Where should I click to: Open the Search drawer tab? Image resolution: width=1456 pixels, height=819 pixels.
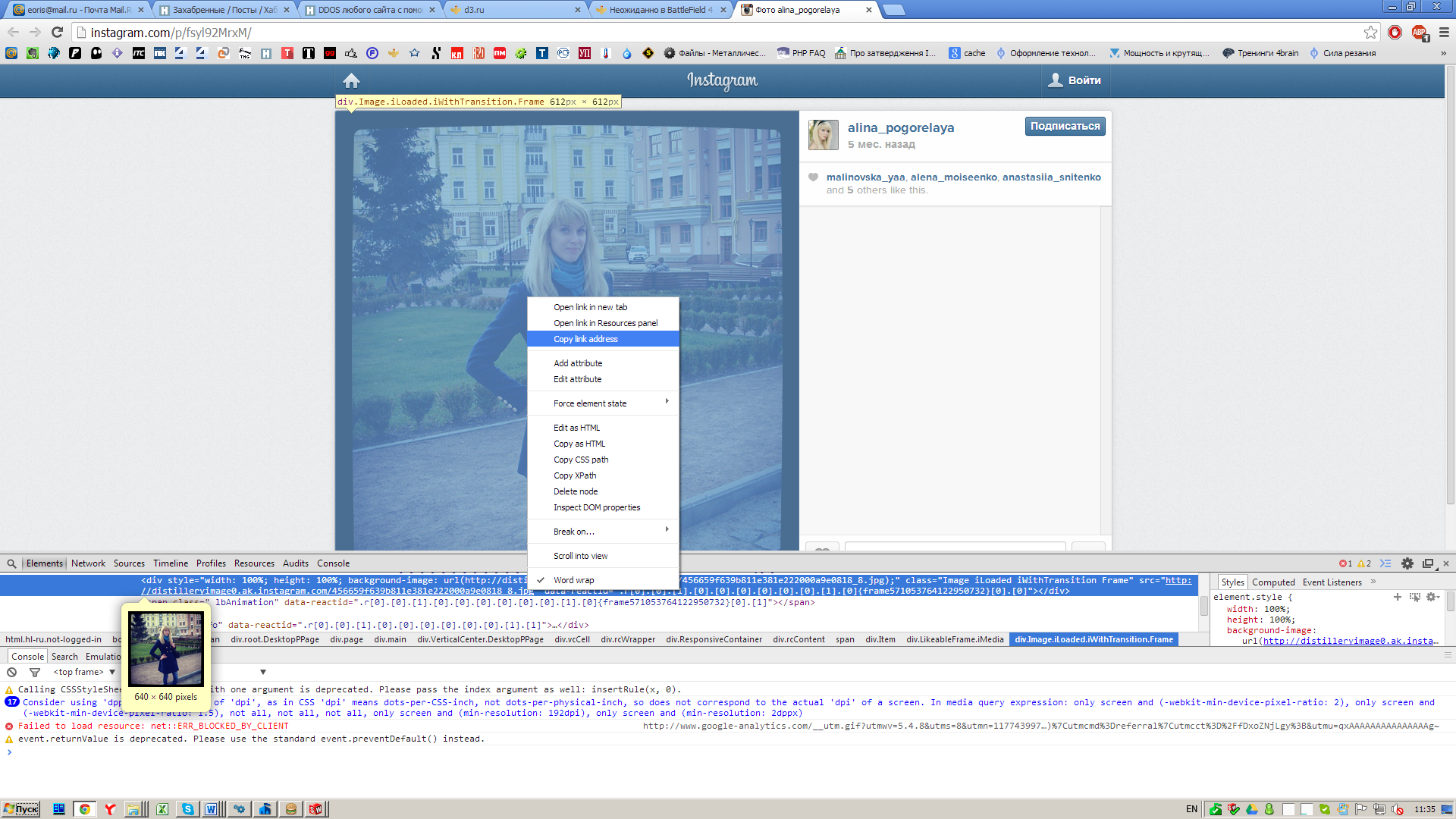[64, 657]
